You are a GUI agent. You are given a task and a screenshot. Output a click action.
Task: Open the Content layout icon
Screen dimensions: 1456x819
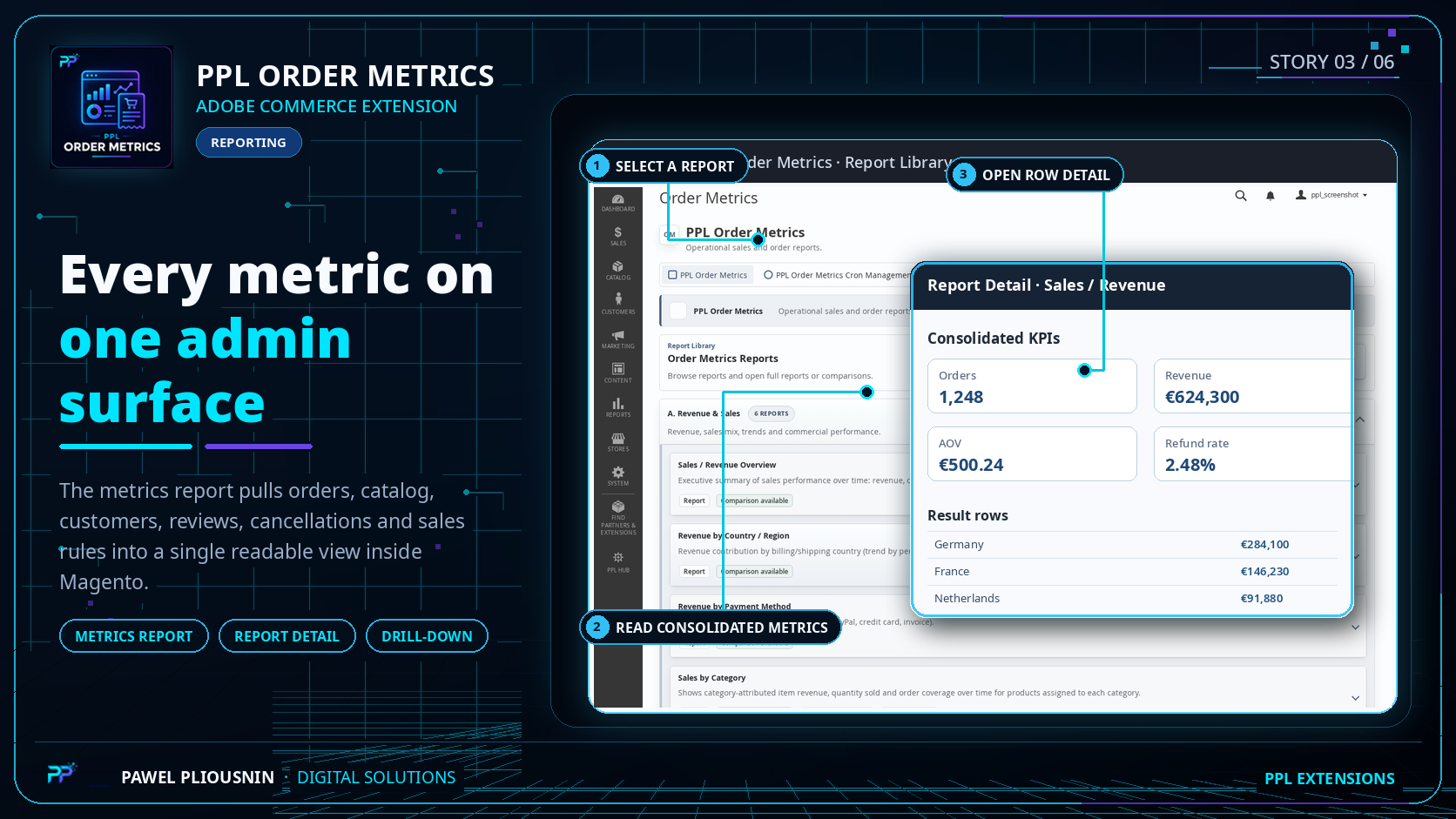coord(617,373)
